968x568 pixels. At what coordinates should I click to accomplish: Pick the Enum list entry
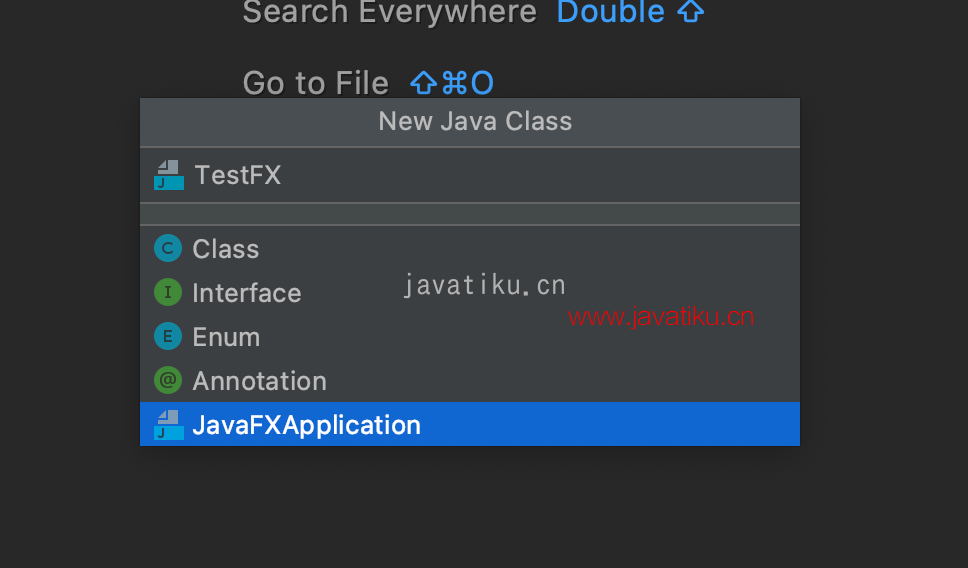click(x=470, y=336)
